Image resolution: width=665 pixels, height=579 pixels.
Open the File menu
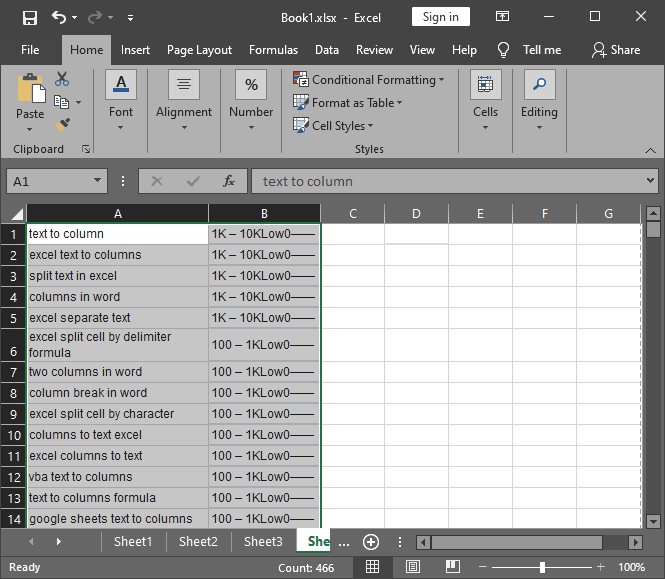30,50
